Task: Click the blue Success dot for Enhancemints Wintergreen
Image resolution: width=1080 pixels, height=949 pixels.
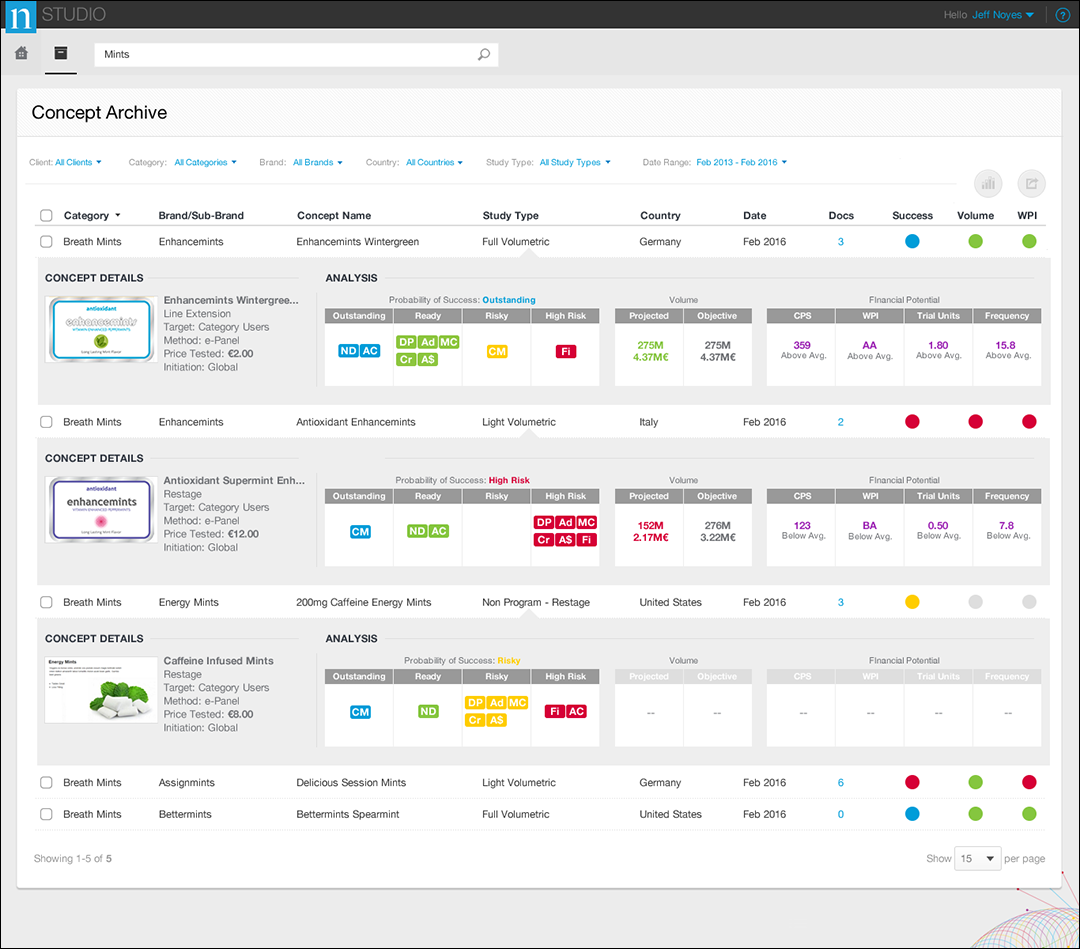Action: click(x=912, y=241)
